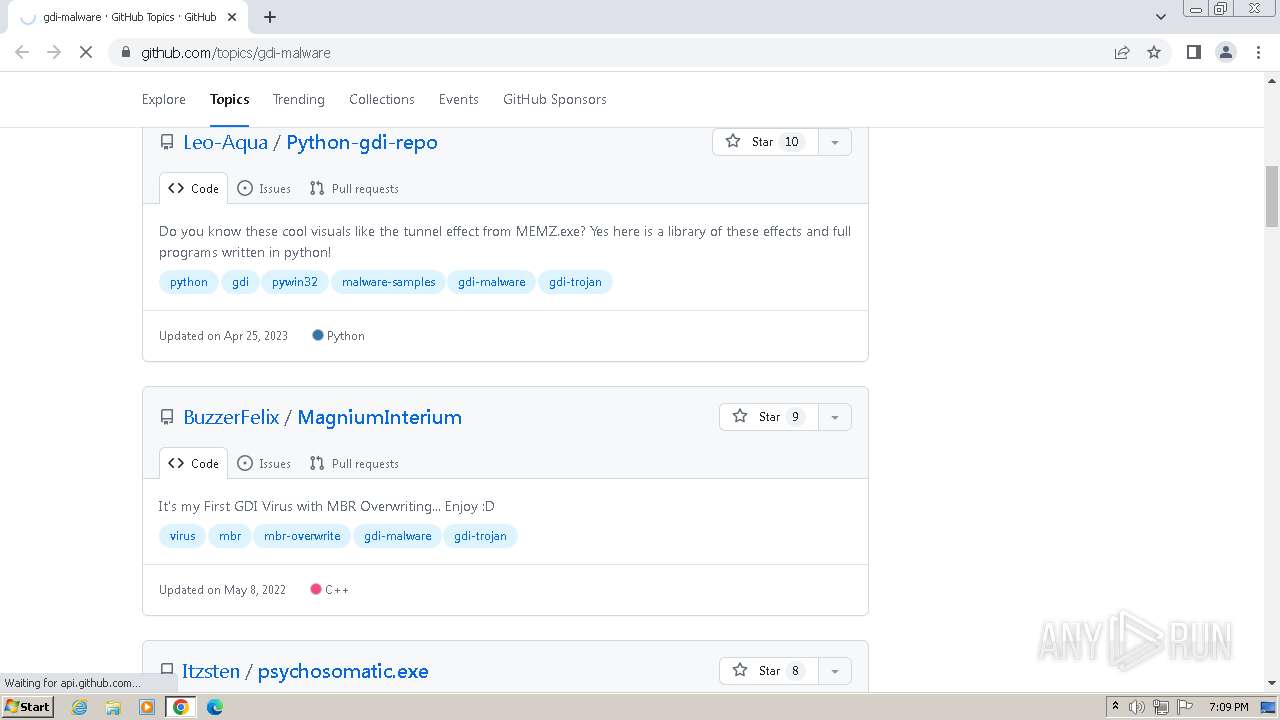The height and width of the screenshot is (720, 1280).
Task: Expand list dropdown for Python-gdi-repo star
Action: (835, 142)
